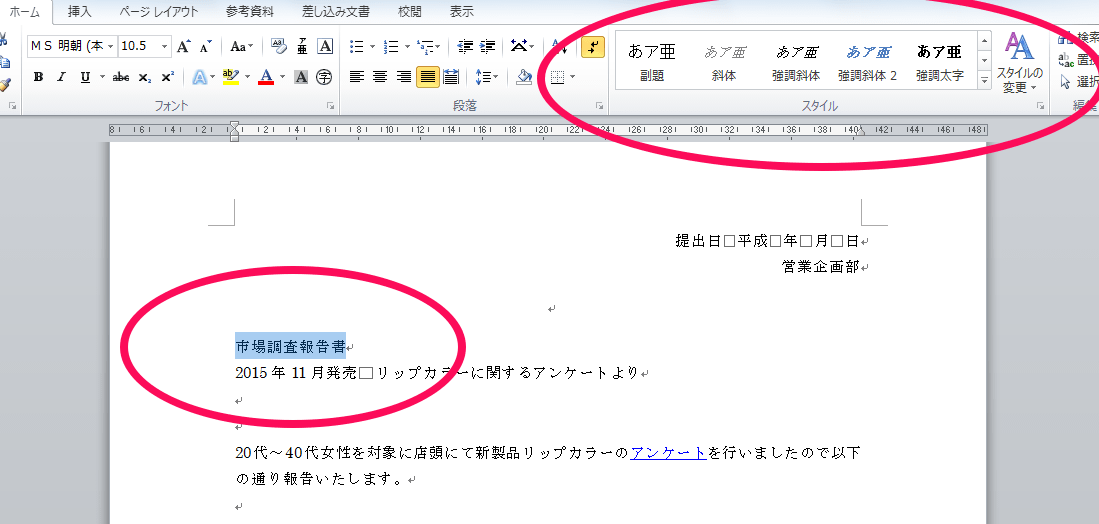
Task: Switch to the 校閲 tab
Action: point(409,11)
